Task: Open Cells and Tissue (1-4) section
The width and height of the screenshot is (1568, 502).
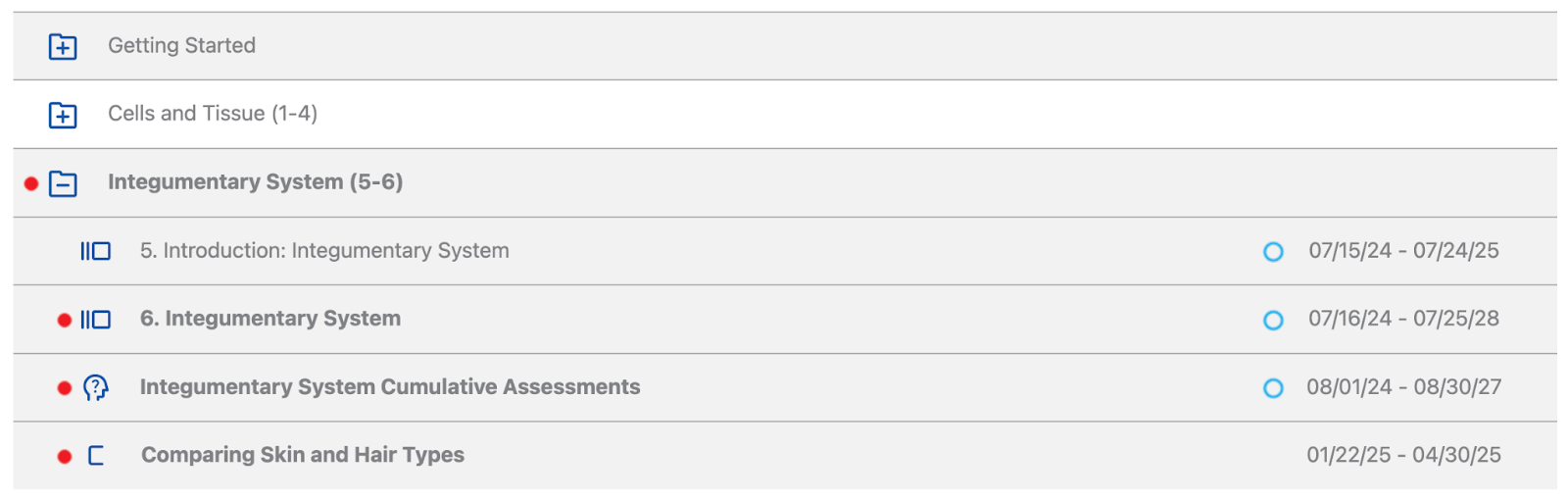Action: 213,114
